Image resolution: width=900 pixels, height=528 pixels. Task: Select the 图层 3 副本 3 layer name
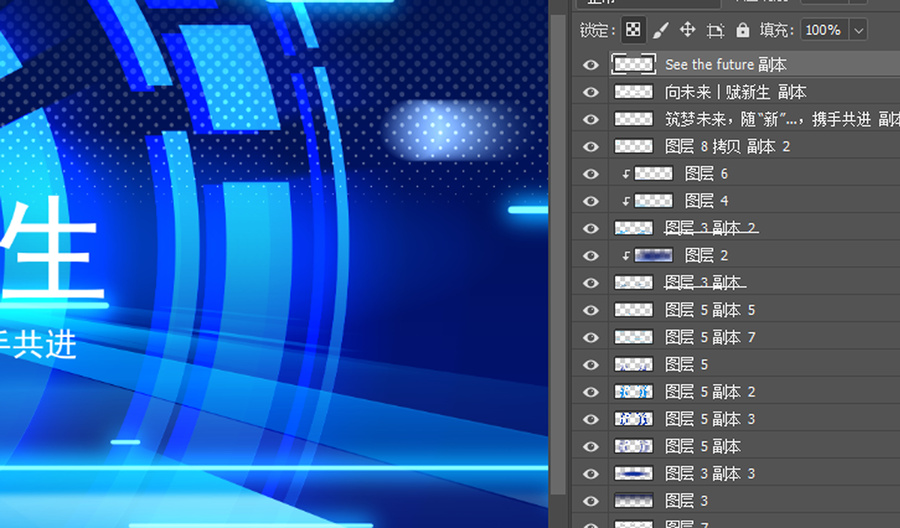710,473
